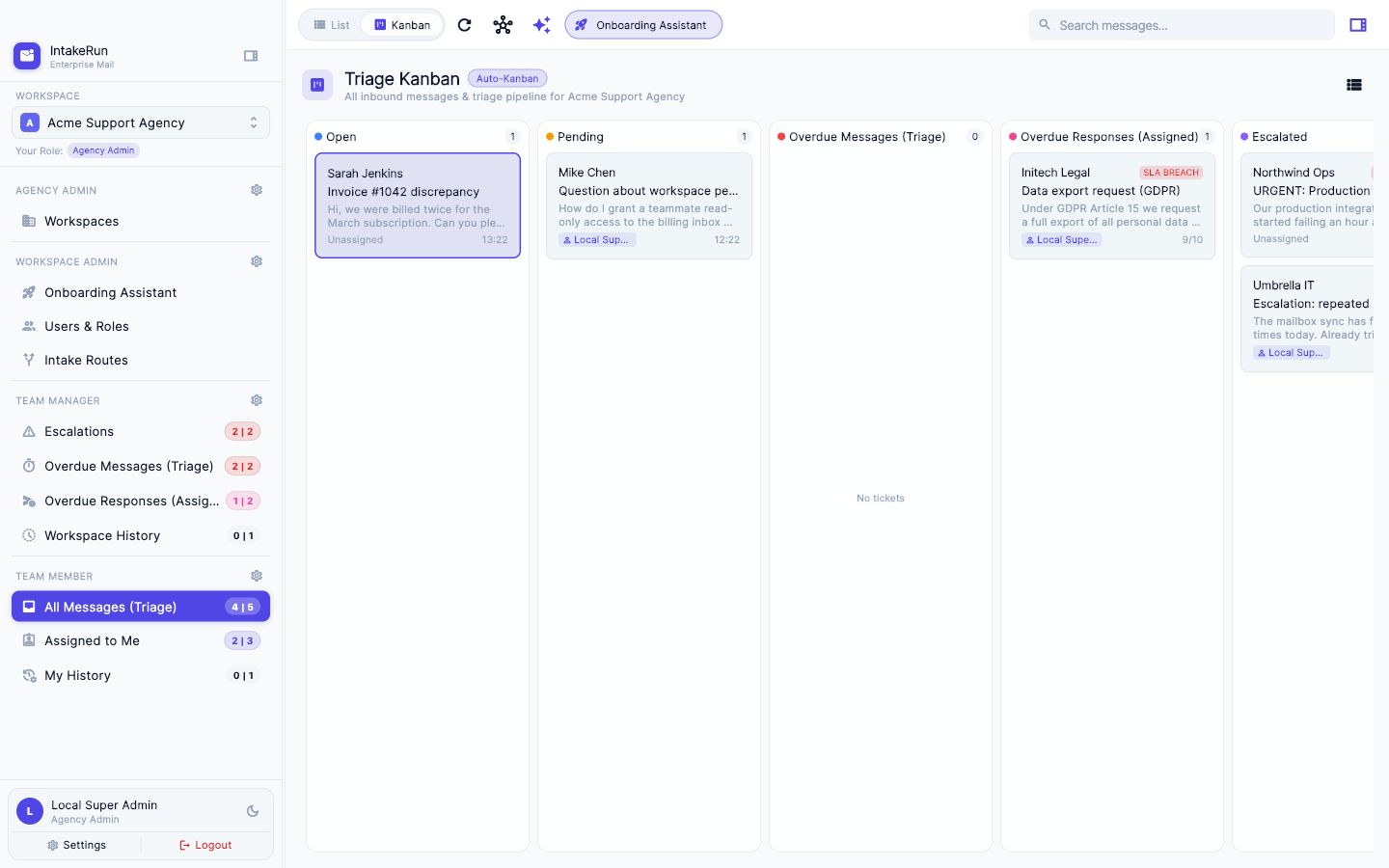
Task: Toggle the right side panel icon
Action: (x=1358, y=25)
